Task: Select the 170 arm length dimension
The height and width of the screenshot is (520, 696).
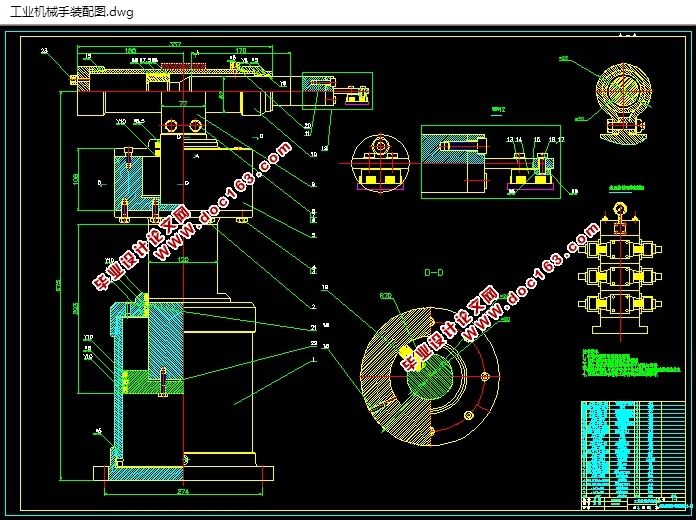Action: pyautogui.click(x=241, y=51)
